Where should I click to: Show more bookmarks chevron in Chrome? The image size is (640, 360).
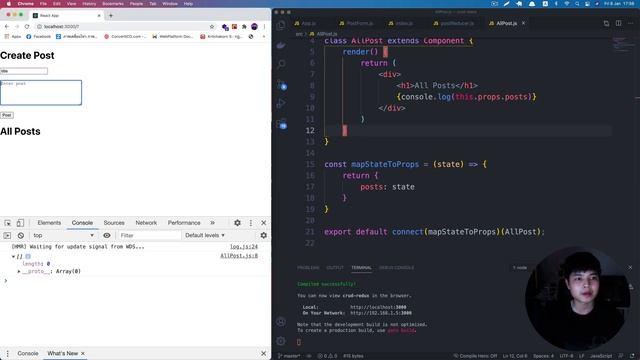264,37
